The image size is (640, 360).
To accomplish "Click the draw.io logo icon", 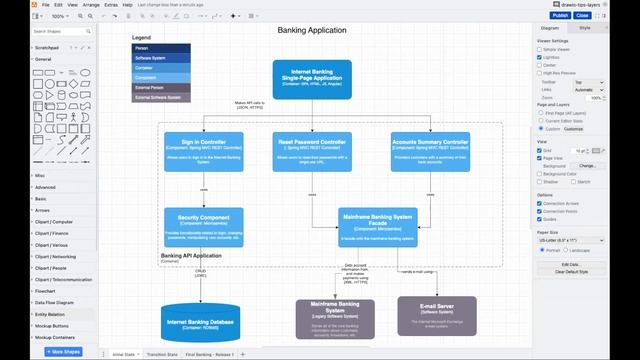I will pyautogui.click(x=34, y=4).
